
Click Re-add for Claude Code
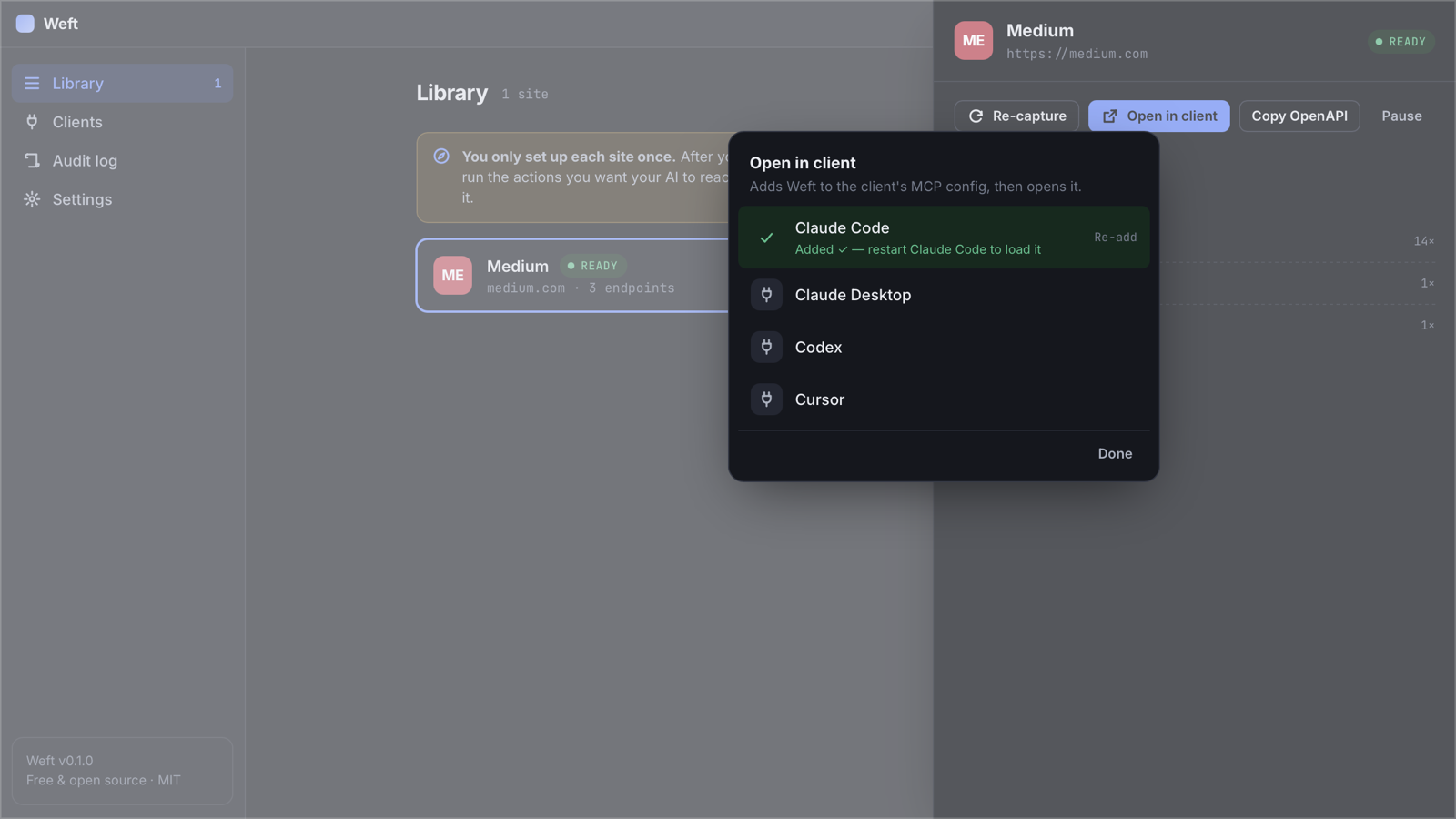[x=1115, y=238]
